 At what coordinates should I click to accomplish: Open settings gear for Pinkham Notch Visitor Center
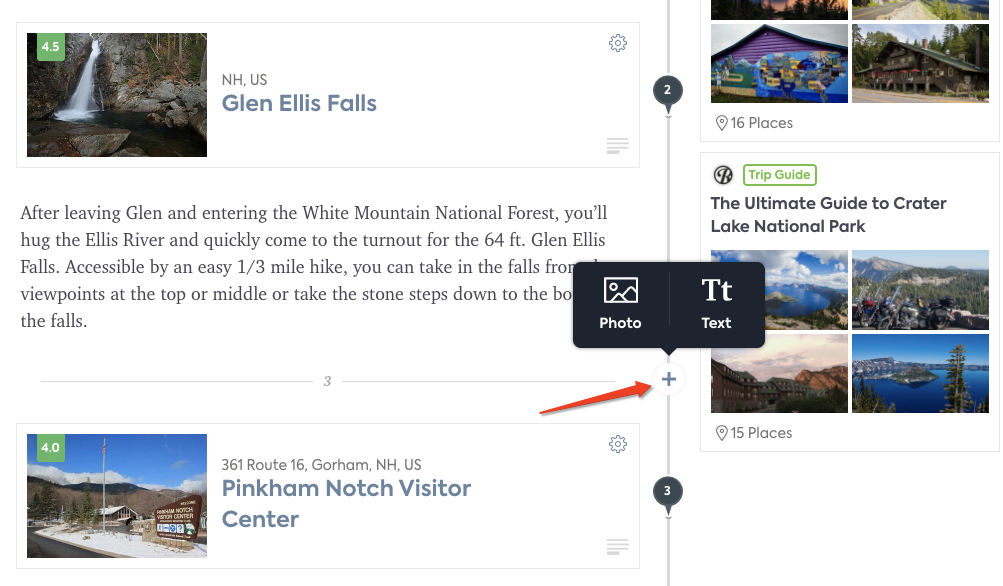click(x=617, y=444)
